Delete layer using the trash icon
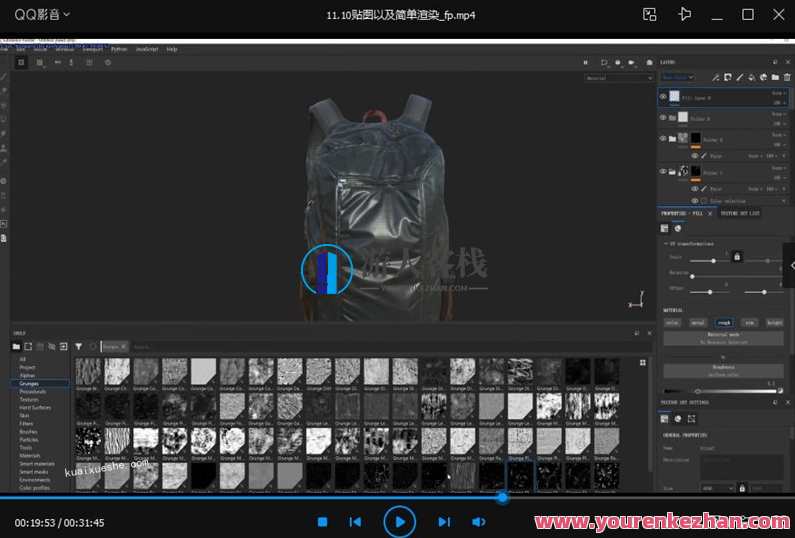Viewport: 795px width, 538px height. 787,77
